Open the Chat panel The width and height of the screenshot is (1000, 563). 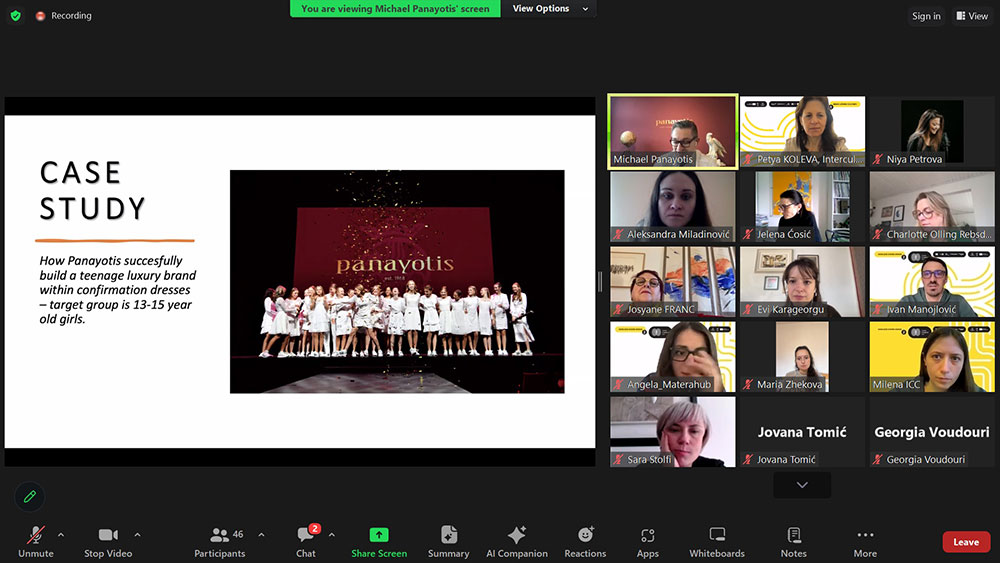306,541
